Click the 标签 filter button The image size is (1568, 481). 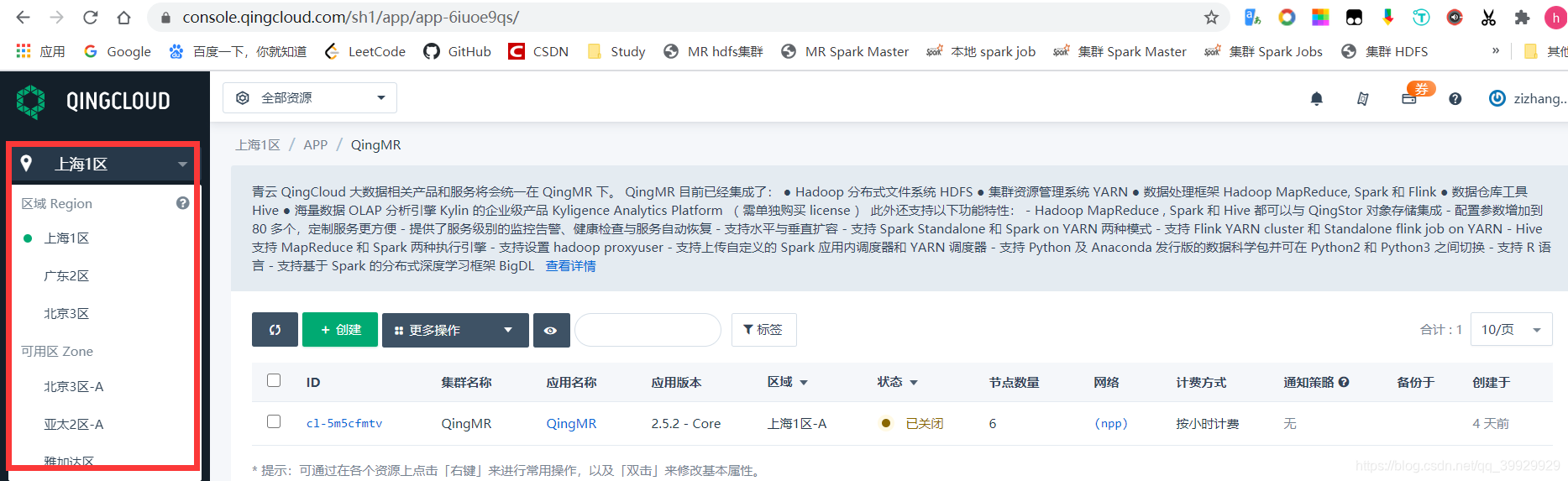[x=763, y=330]
